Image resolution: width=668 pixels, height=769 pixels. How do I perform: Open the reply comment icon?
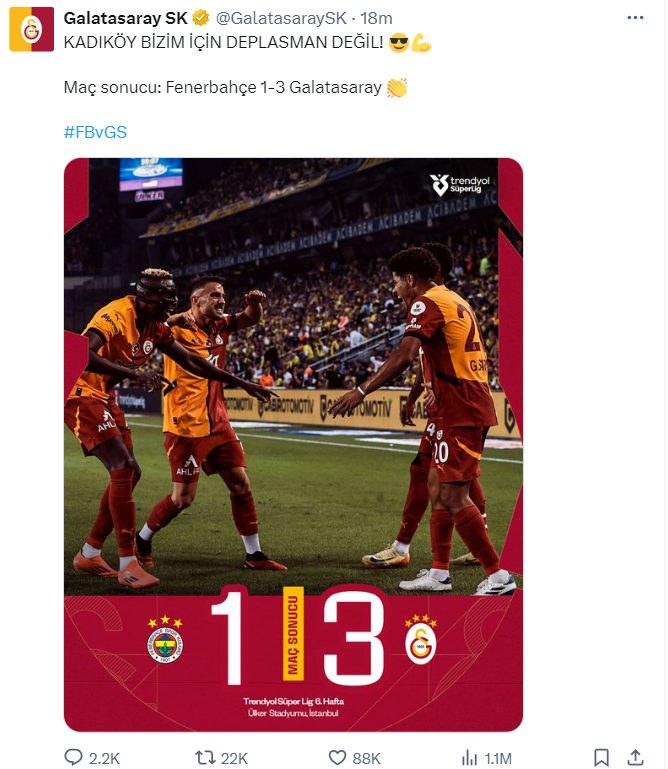[x=74, y=757]
